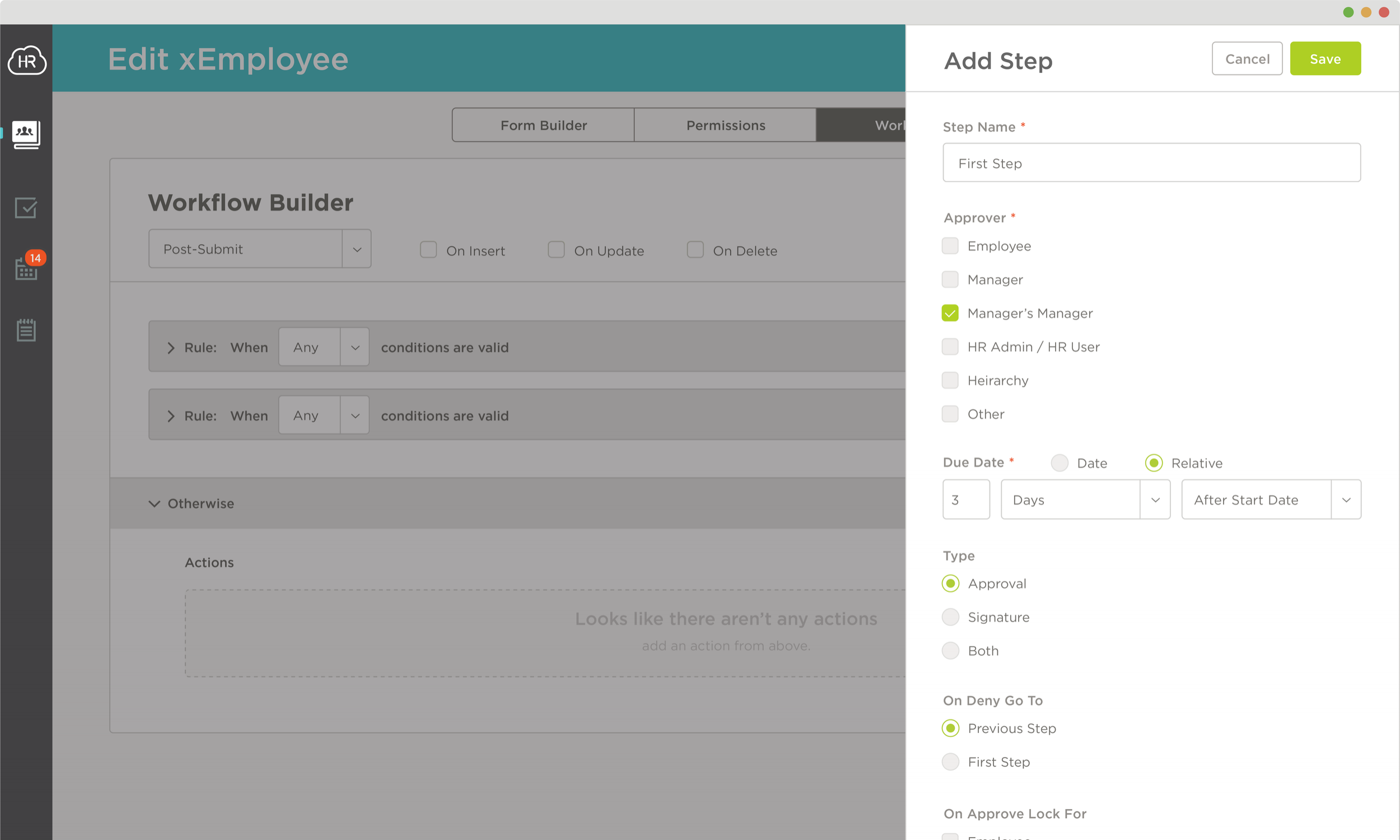This screenshot has width=1400, height=840.
Task: Switch to the Workflow tab
Action: [861, 125]
